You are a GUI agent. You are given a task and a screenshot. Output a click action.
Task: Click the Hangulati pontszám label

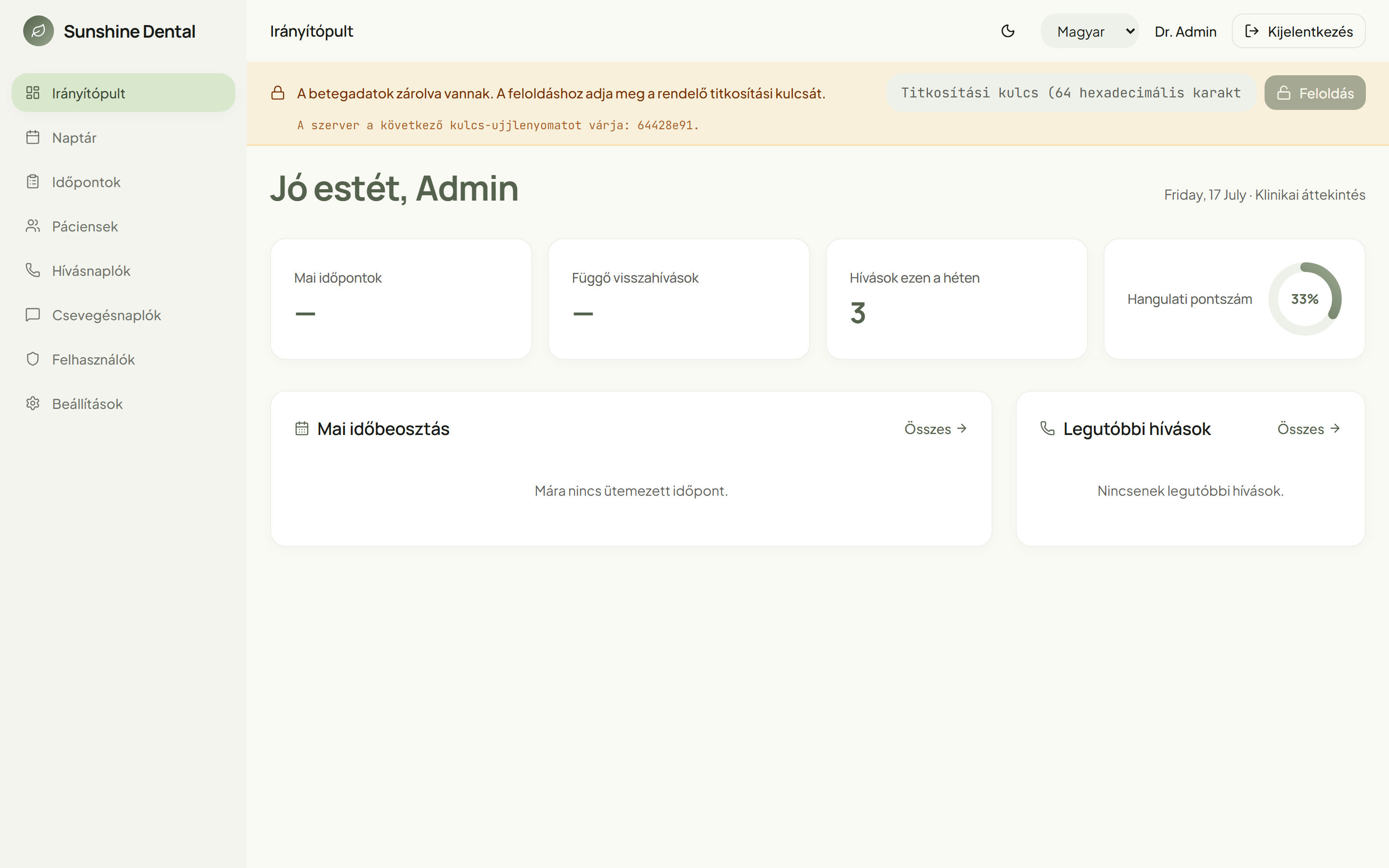click(1189, 299)
